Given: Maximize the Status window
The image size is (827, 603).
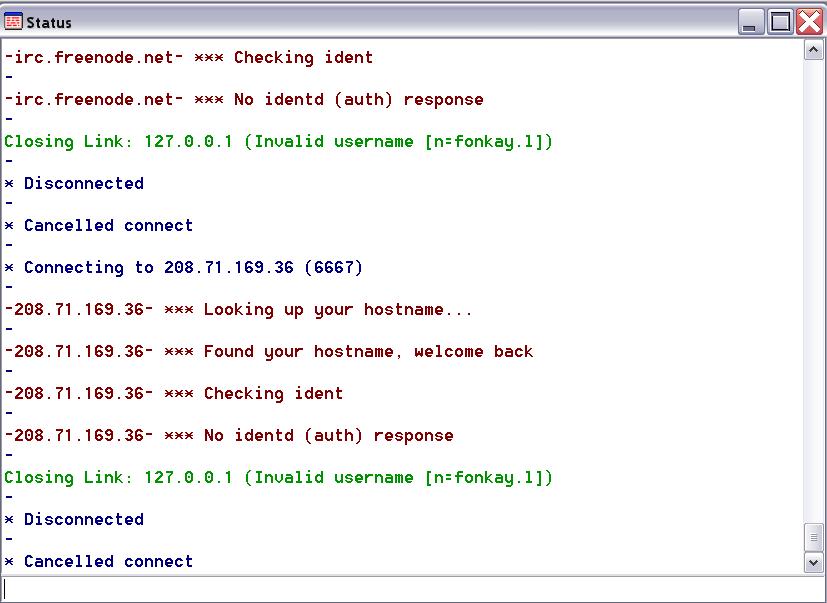Looking at the screenshot, I should 781,21.
